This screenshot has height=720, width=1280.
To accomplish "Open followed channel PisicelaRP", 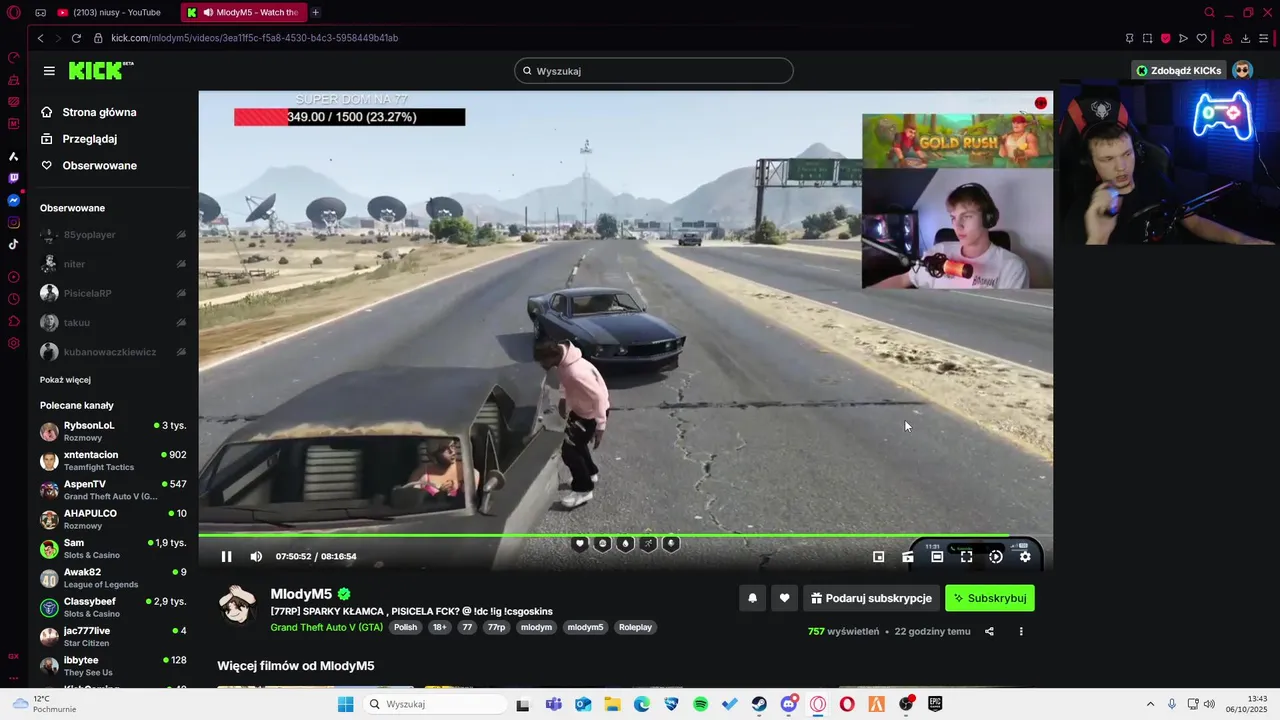I will pos(113,293).
